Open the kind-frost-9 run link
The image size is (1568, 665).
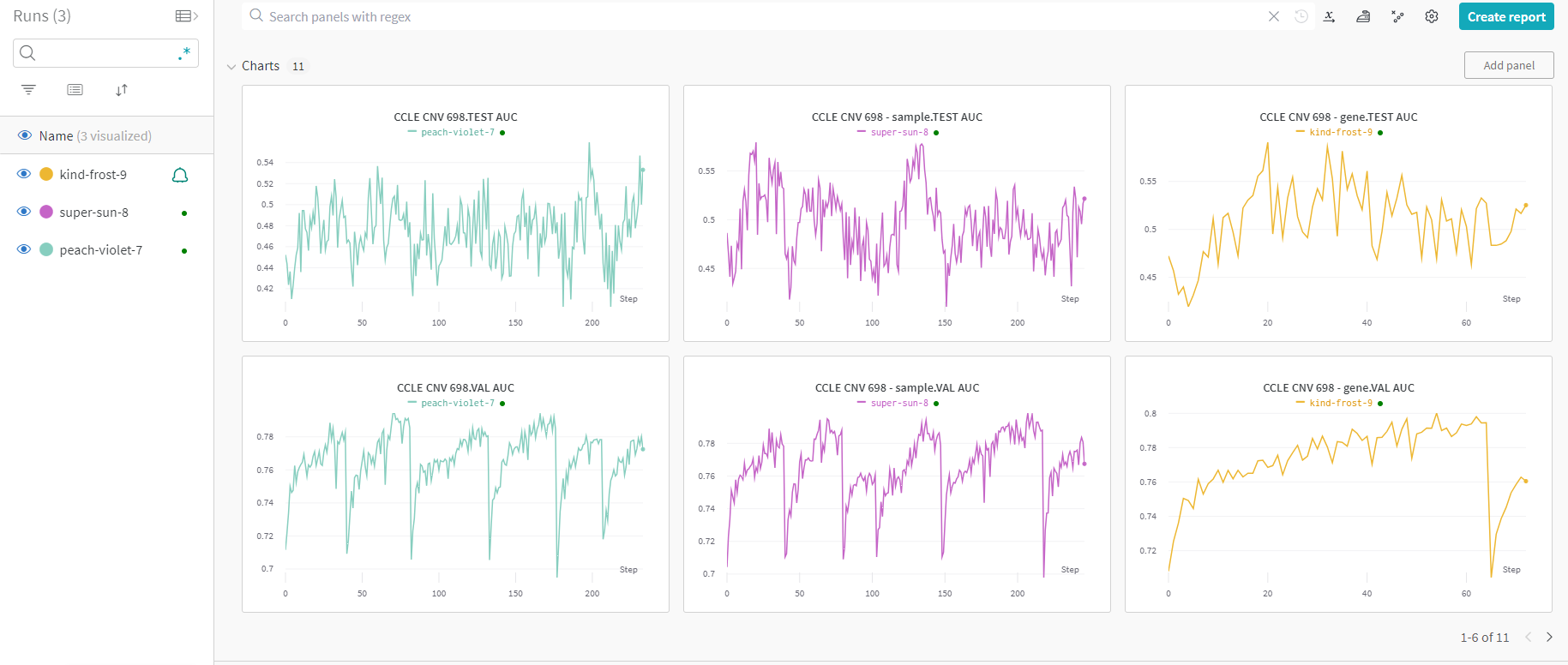pos(93,175)
